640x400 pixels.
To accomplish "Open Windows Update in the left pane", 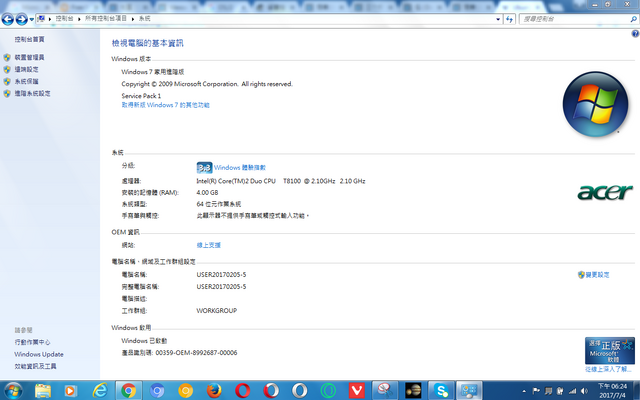I will [x=39, y=354].
